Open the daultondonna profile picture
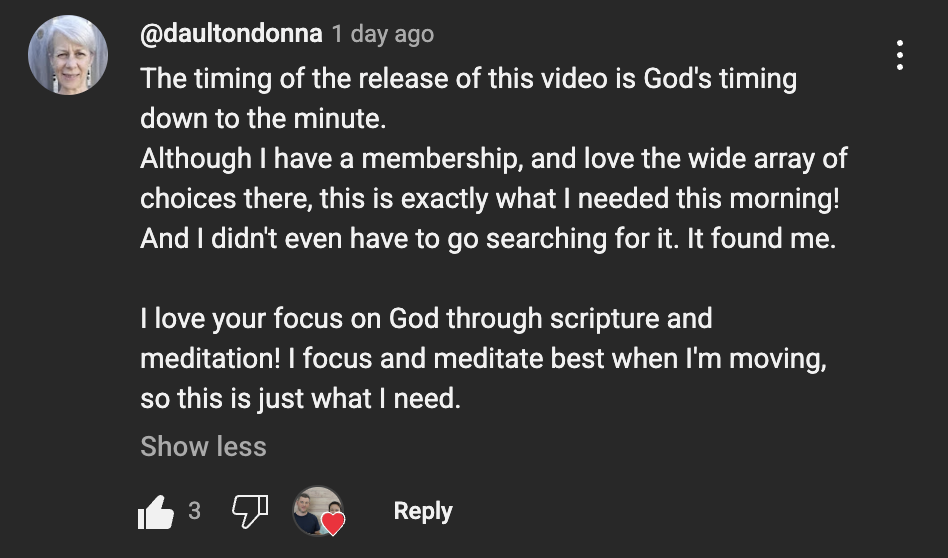The image size is (948, 558). [x=68, y=55]
